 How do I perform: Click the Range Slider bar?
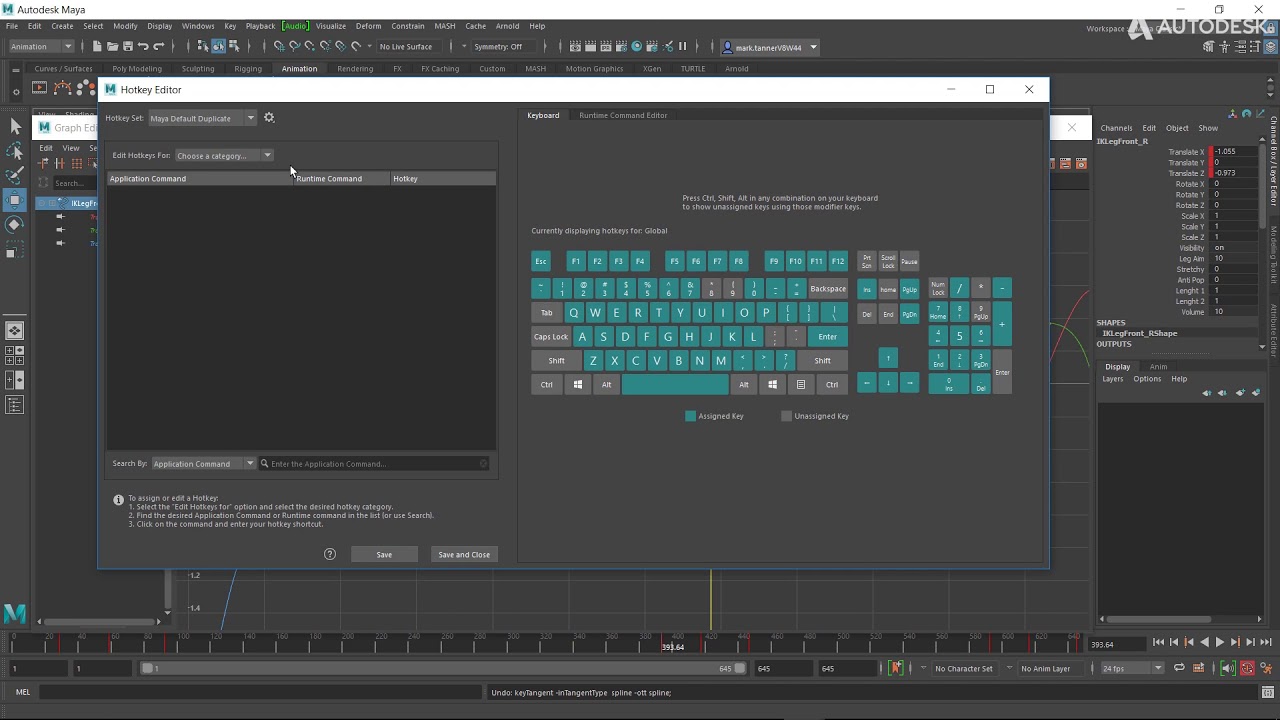coord(443,668)
